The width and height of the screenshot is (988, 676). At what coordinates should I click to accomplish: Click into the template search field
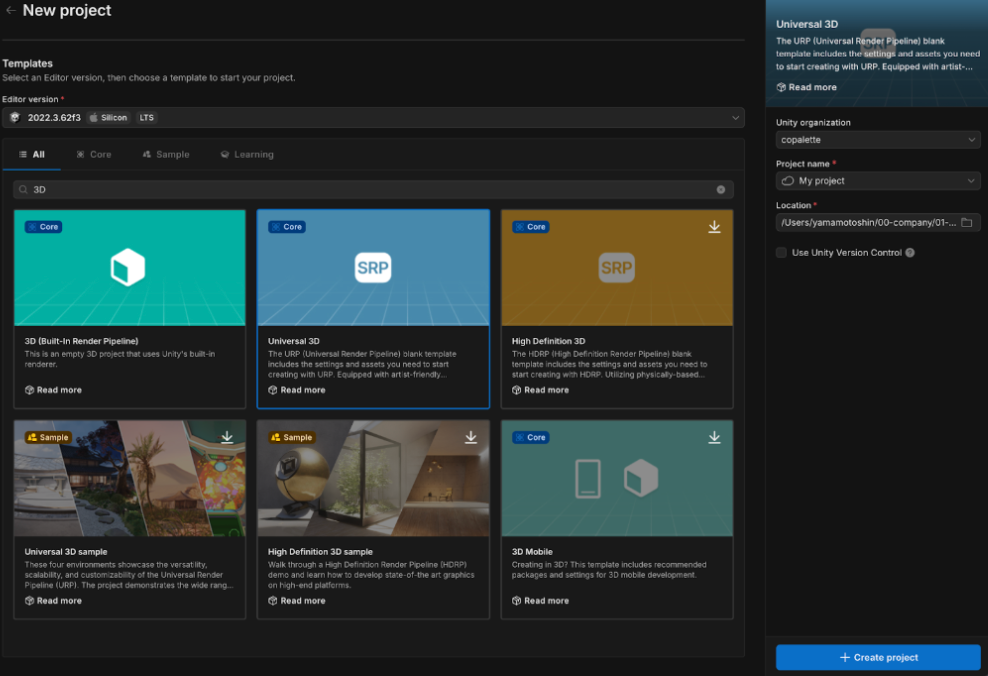pyautogui.click(x=373, y=190)
